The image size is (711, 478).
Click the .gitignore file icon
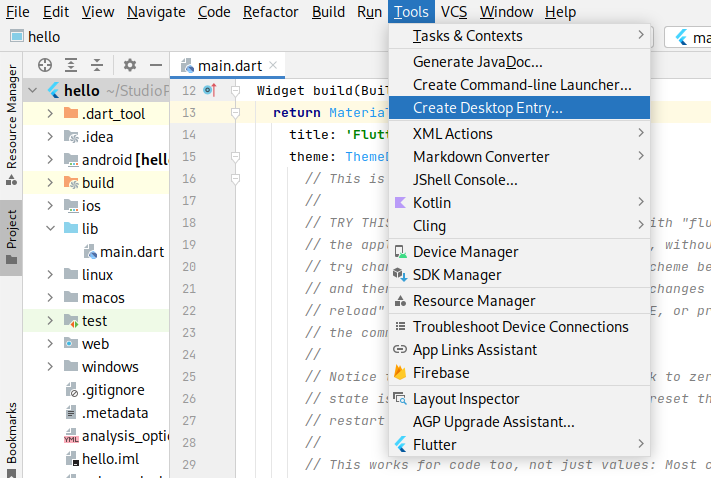72,390
